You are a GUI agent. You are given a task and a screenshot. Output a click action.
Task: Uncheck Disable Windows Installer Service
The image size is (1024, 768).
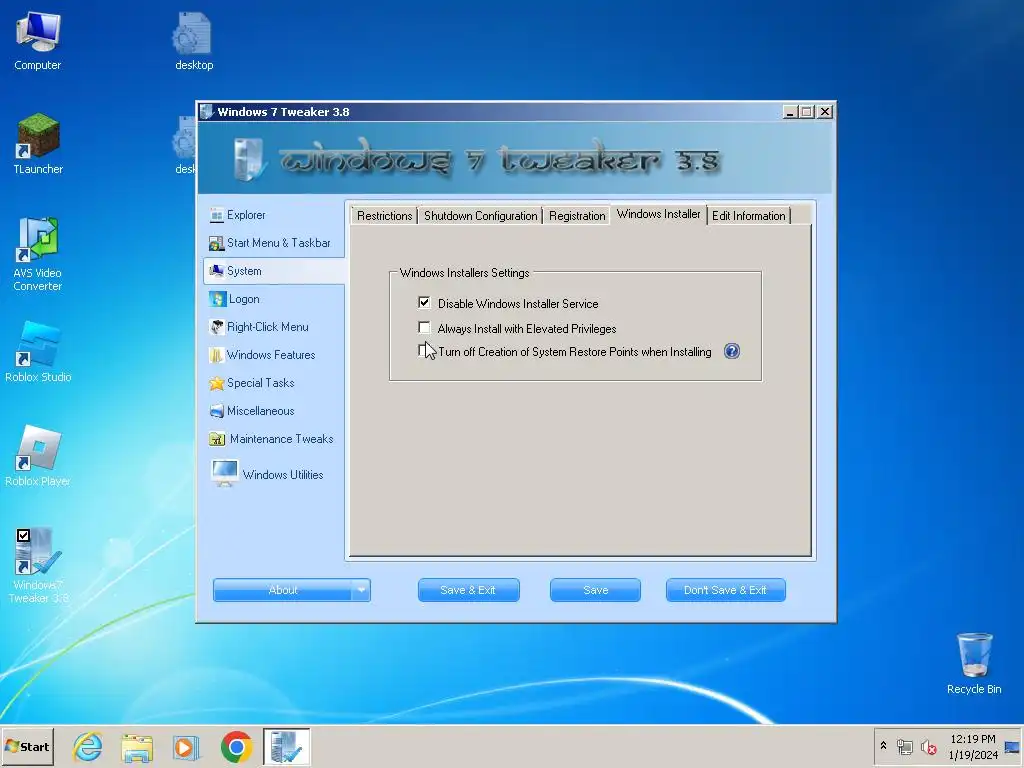(424, 302)
